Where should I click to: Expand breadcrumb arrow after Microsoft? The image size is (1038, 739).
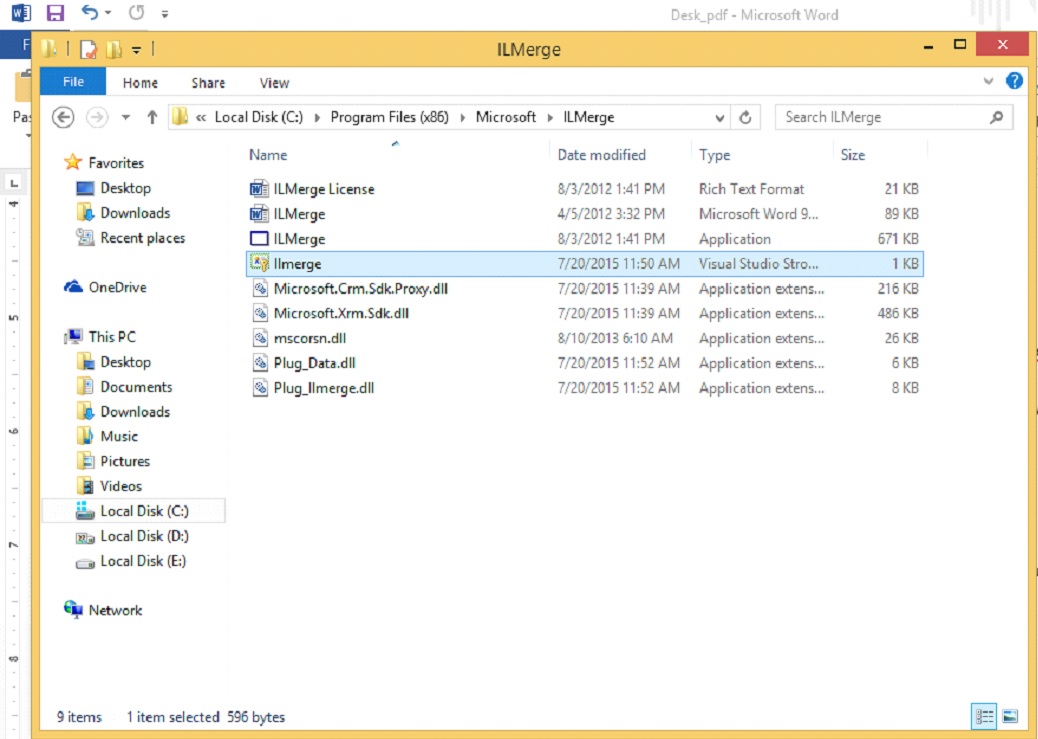550,118
